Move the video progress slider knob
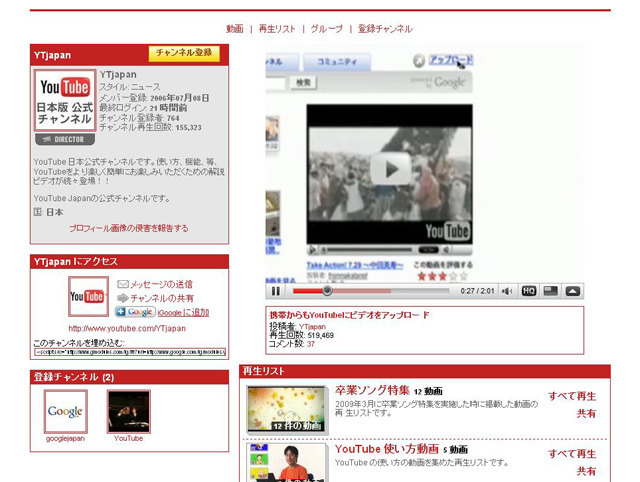This screenshot has width=640, height=482. click(x=327, y=291)
